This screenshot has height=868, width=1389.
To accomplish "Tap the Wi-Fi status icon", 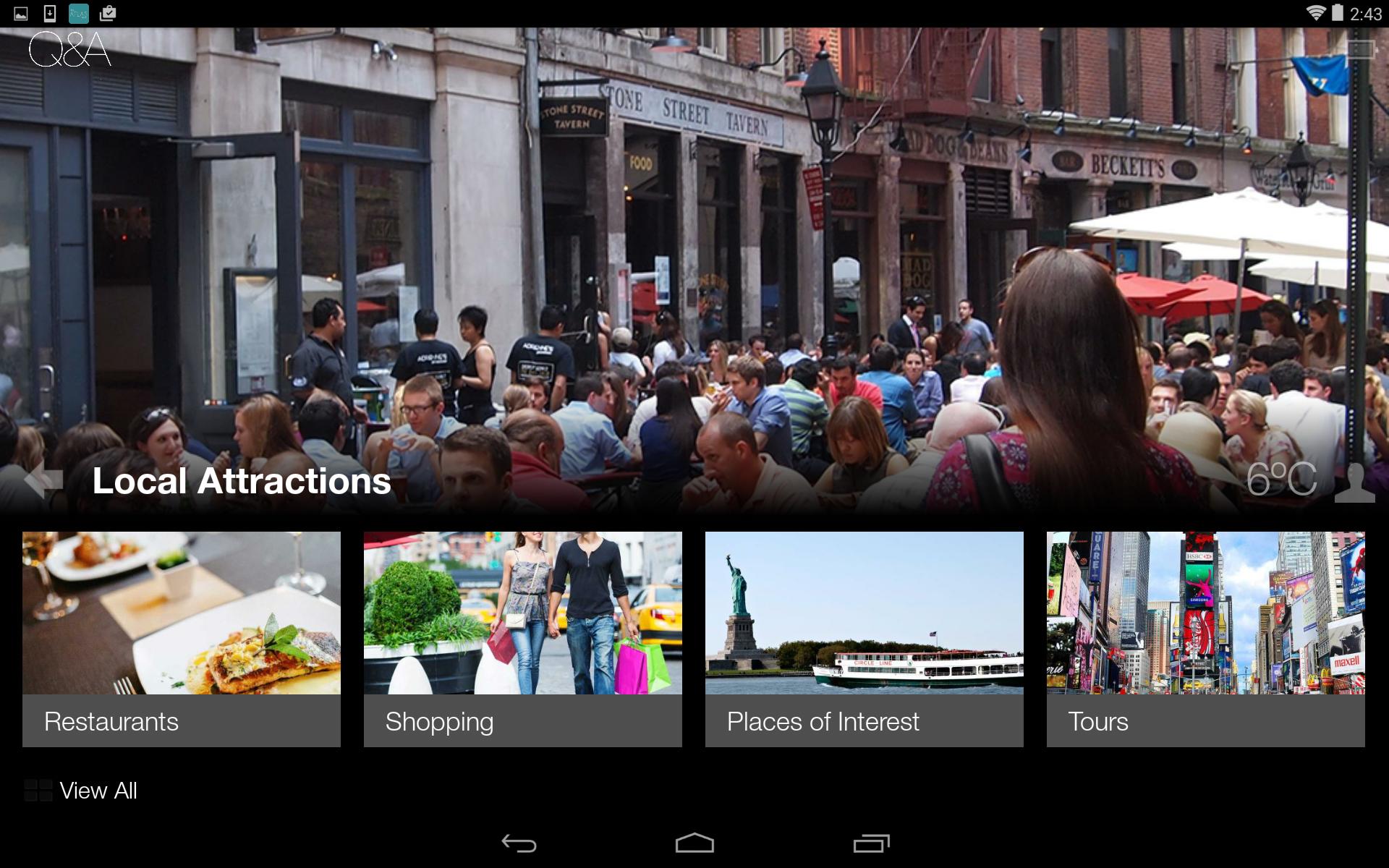I will coord(1315,13).
